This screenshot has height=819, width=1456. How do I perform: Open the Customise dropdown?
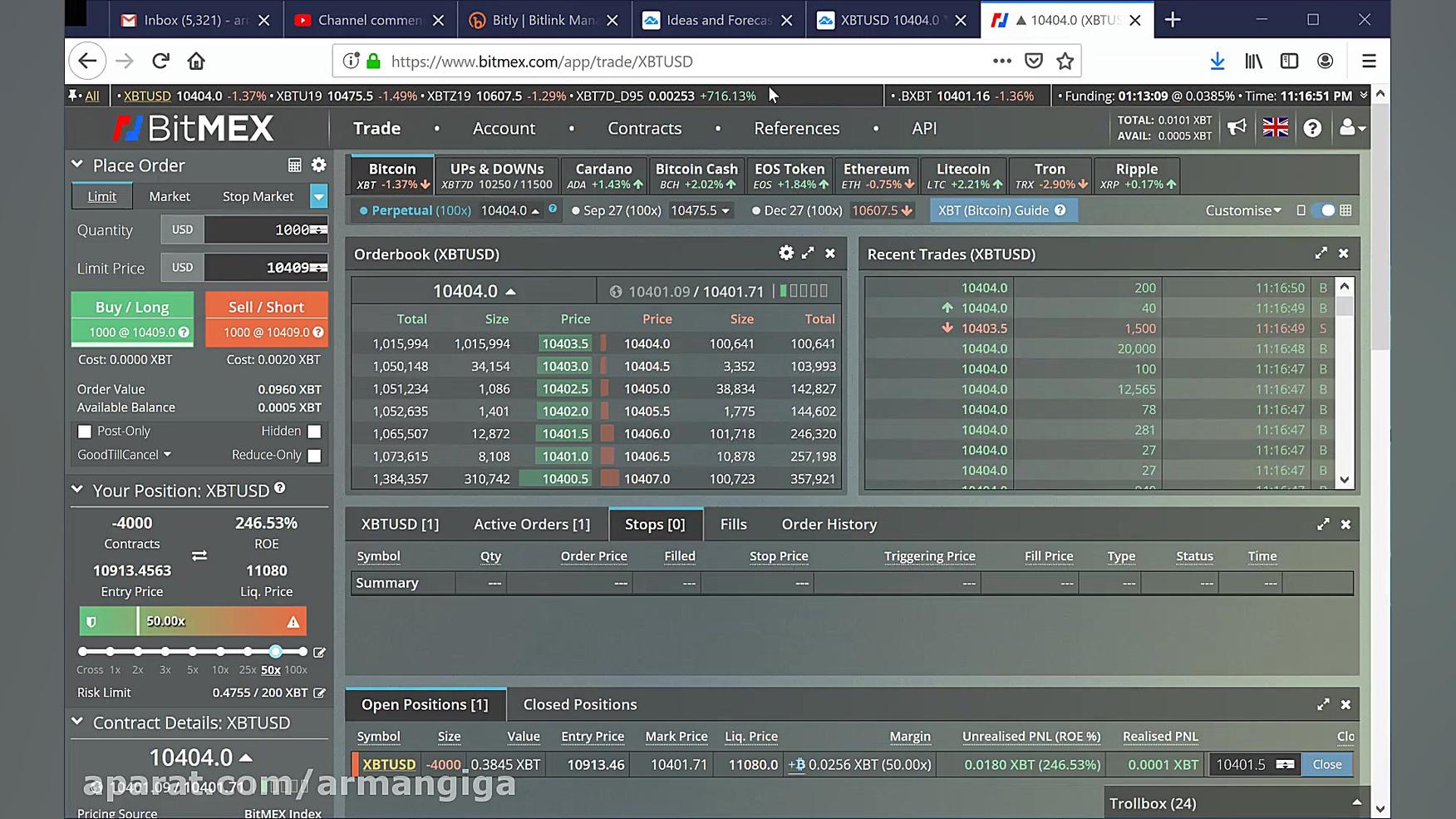pyautogui.click(x=1243, y=210)
